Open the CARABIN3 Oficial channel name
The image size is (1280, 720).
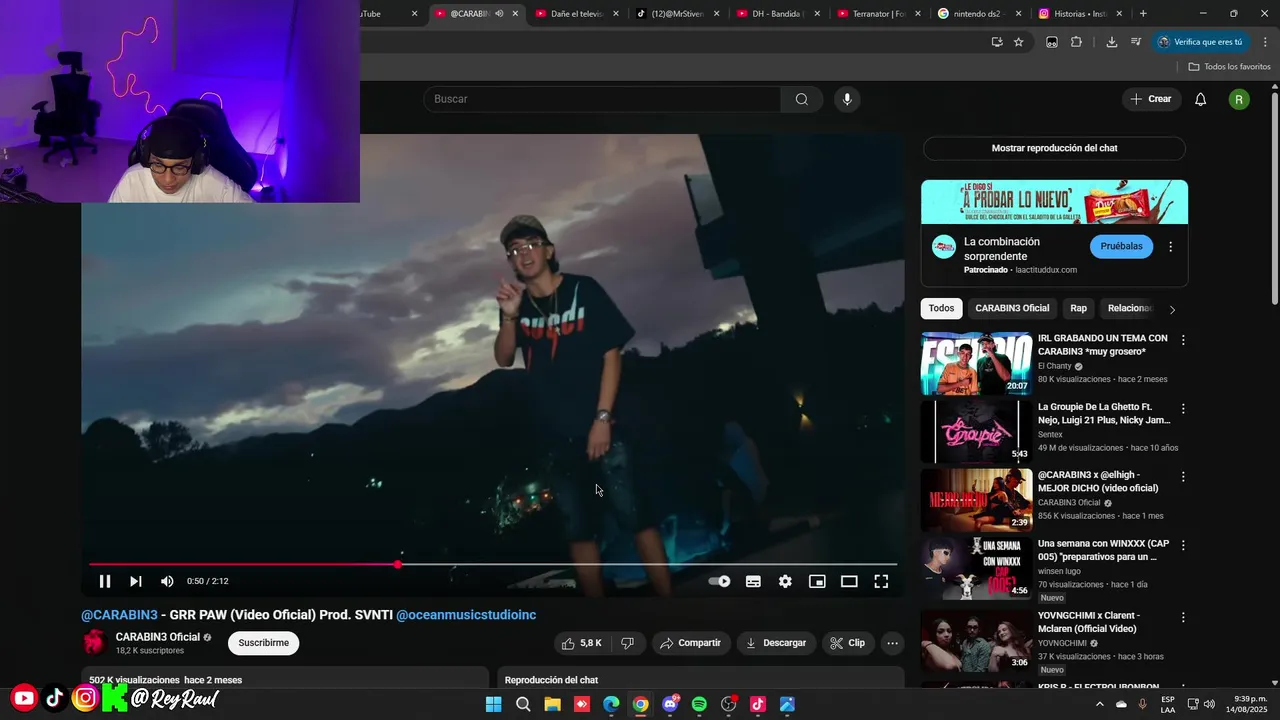tap(158, 637)
